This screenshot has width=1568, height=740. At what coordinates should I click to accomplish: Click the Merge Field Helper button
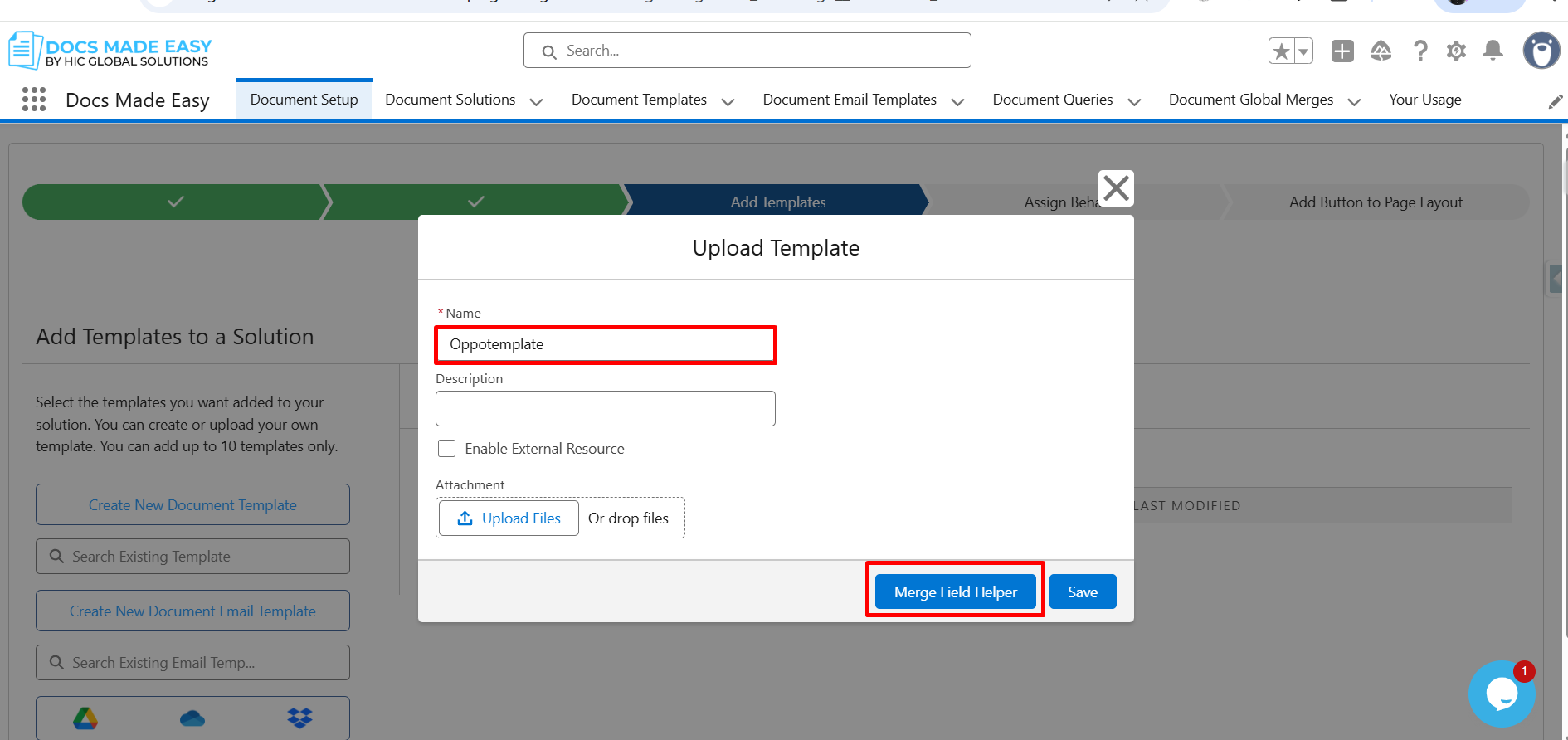pyautogui.click(x=955, y=592)
